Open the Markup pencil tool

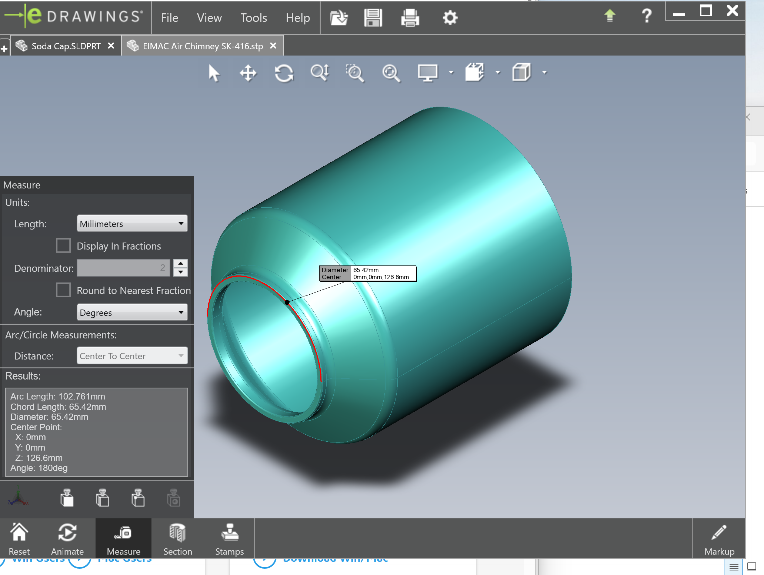coord(719,539)
